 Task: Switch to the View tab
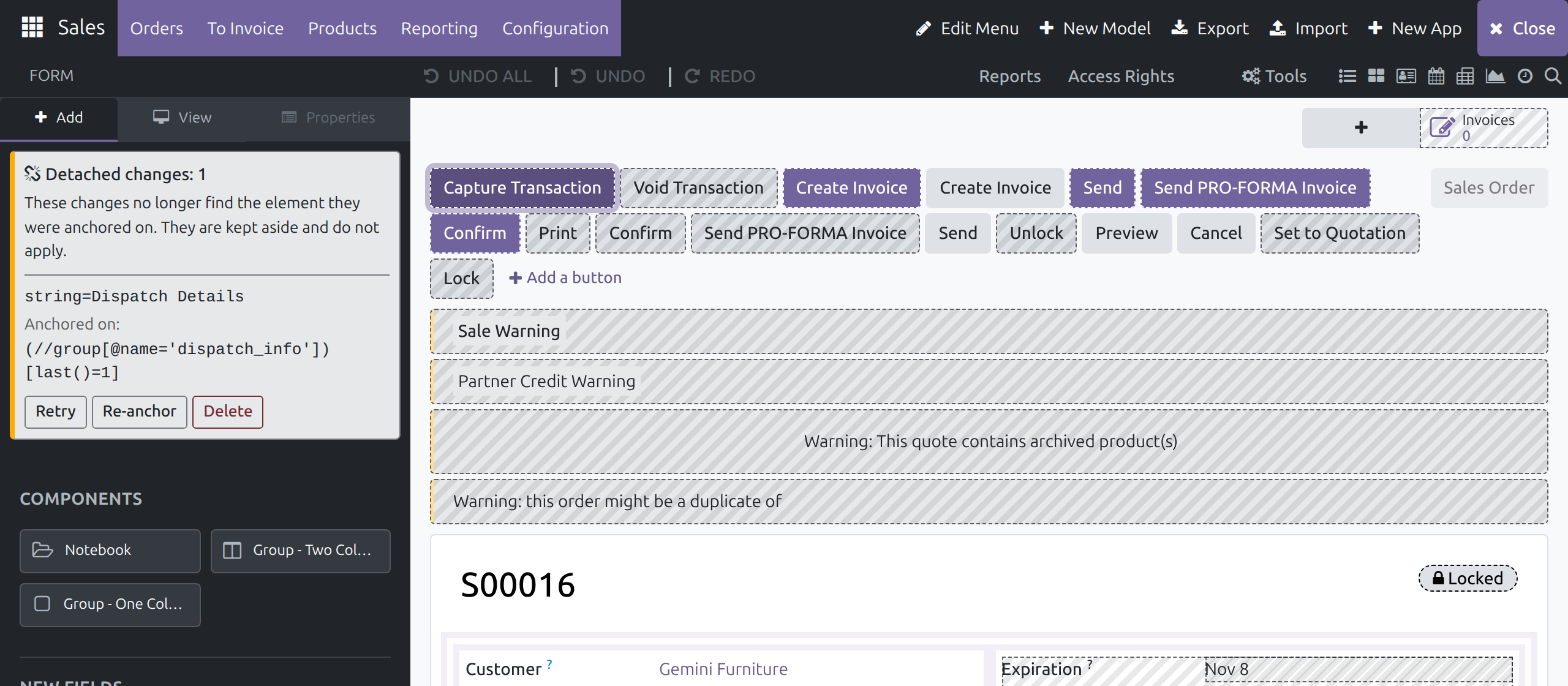click(x=182, y=117)
